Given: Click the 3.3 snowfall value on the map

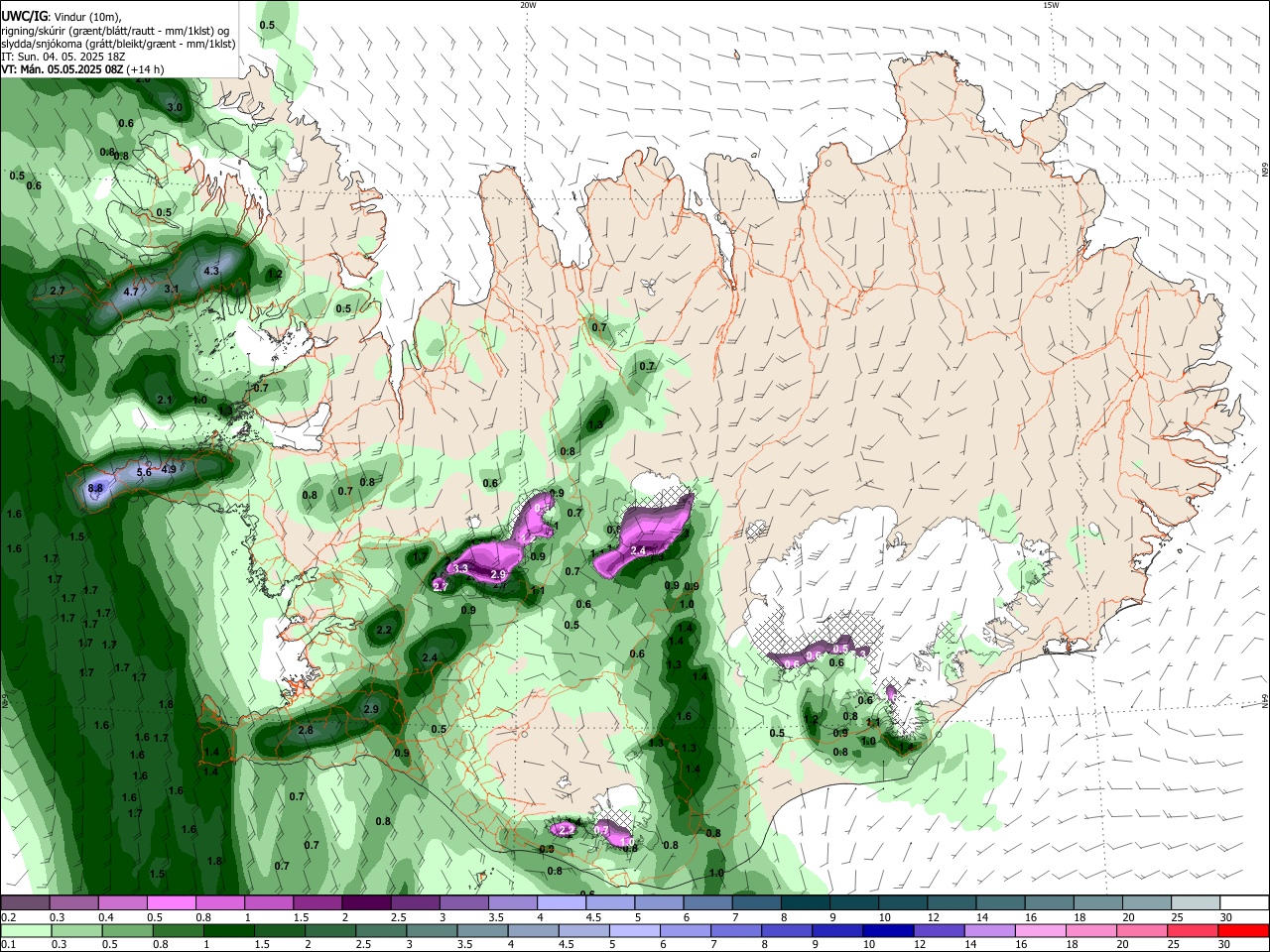Looking at the screenshot, I should click(459, 568).
